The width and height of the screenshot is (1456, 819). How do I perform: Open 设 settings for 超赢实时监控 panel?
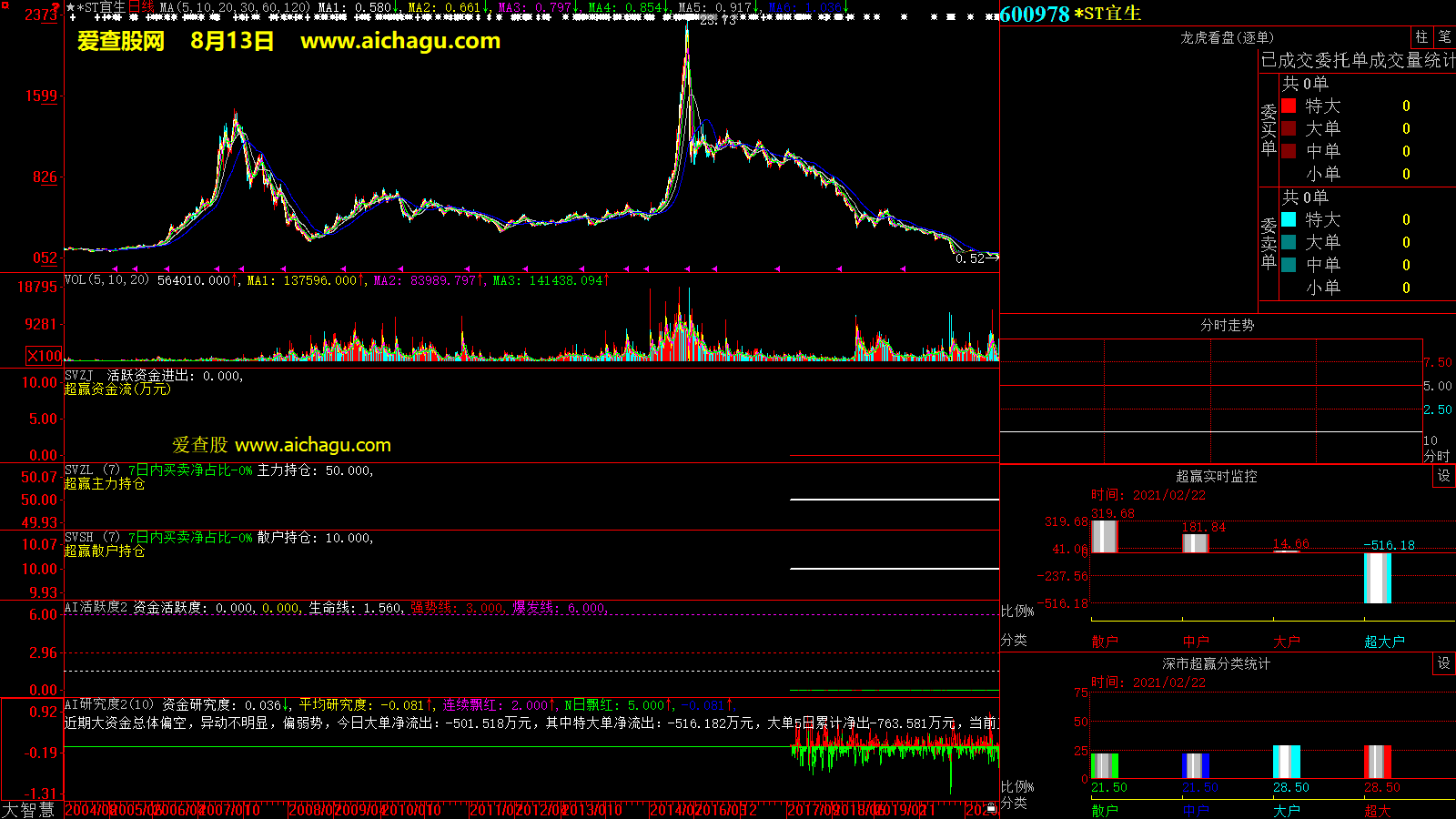pos(1443,476)
